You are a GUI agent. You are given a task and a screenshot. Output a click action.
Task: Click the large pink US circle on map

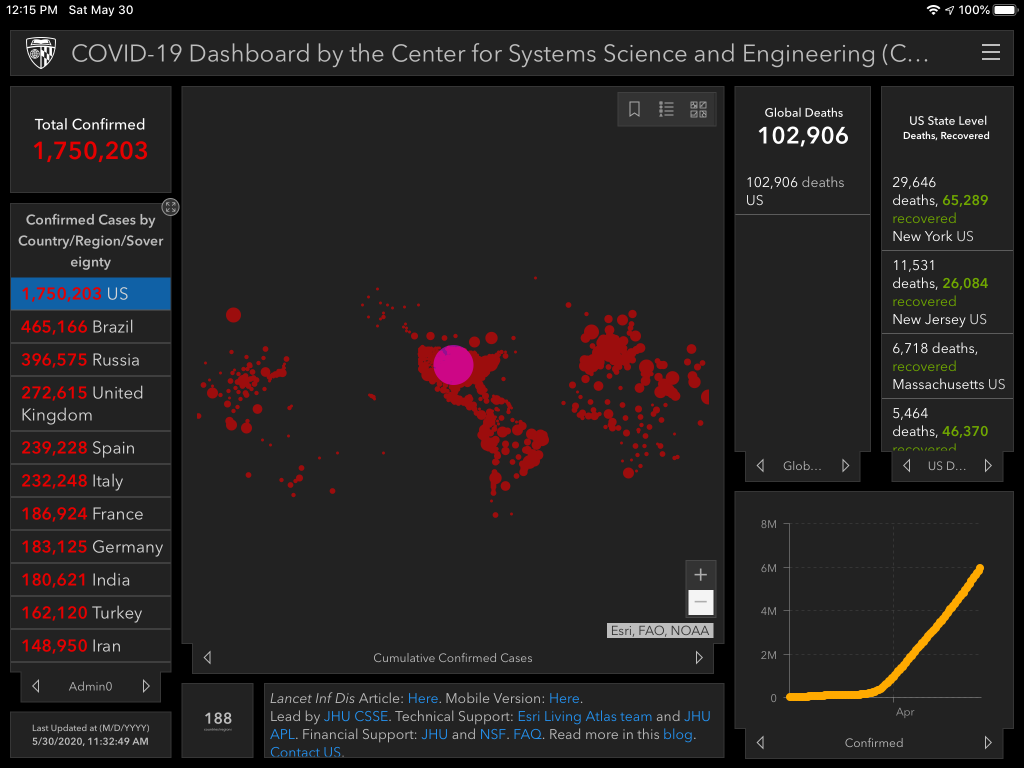coord(453,365)
